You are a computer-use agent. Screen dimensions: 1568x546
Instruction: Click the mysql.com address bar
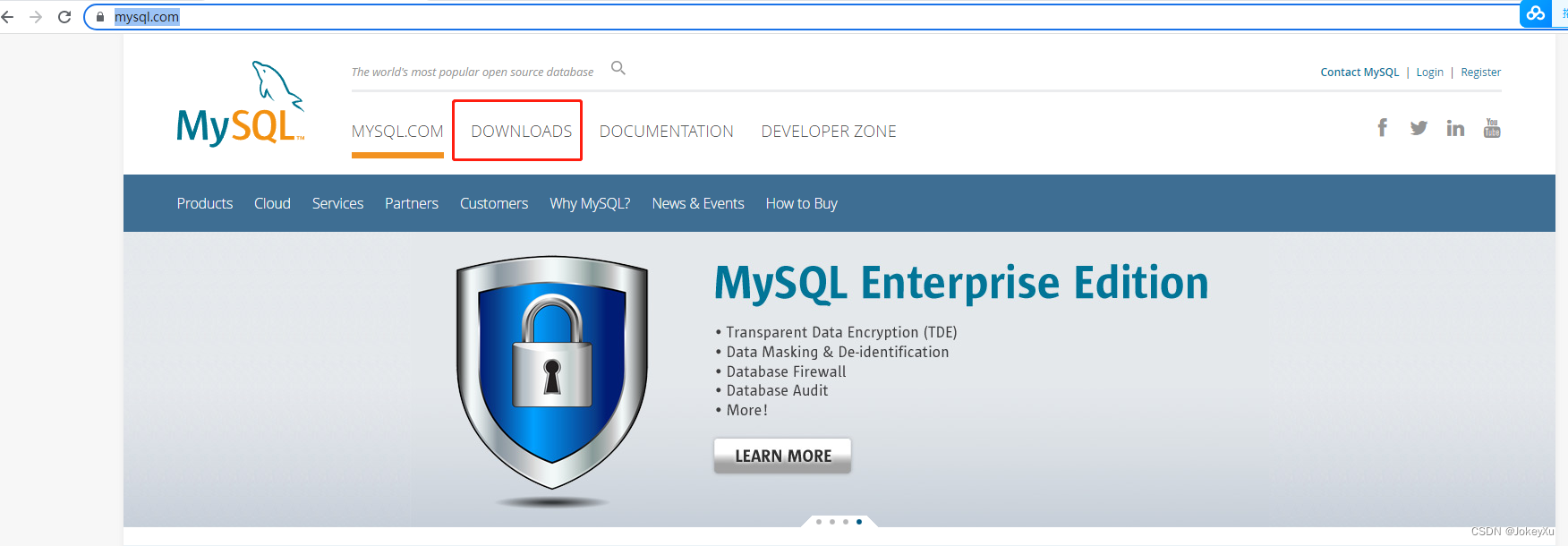tap(805, 17)
